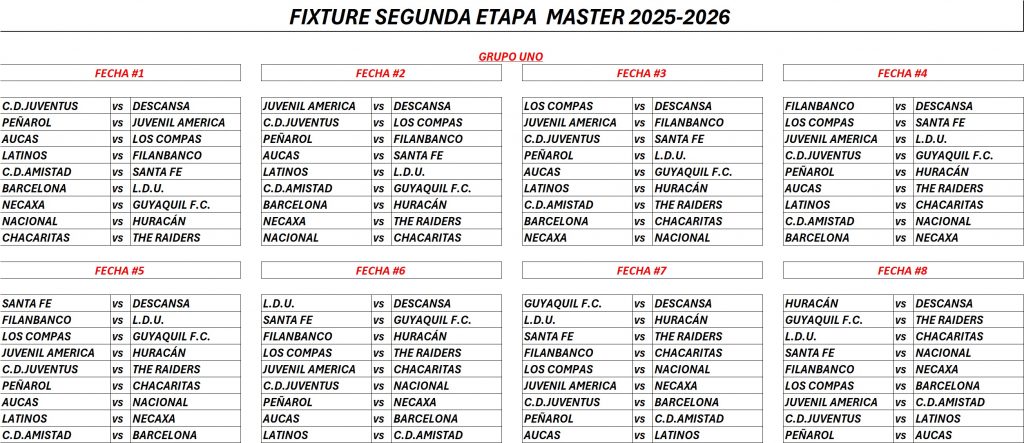Image resolution: width=1024 pixels, height=443 pixels.
Task: Select LATINOS cell in Fecha #6
Action: click(316, 435)
